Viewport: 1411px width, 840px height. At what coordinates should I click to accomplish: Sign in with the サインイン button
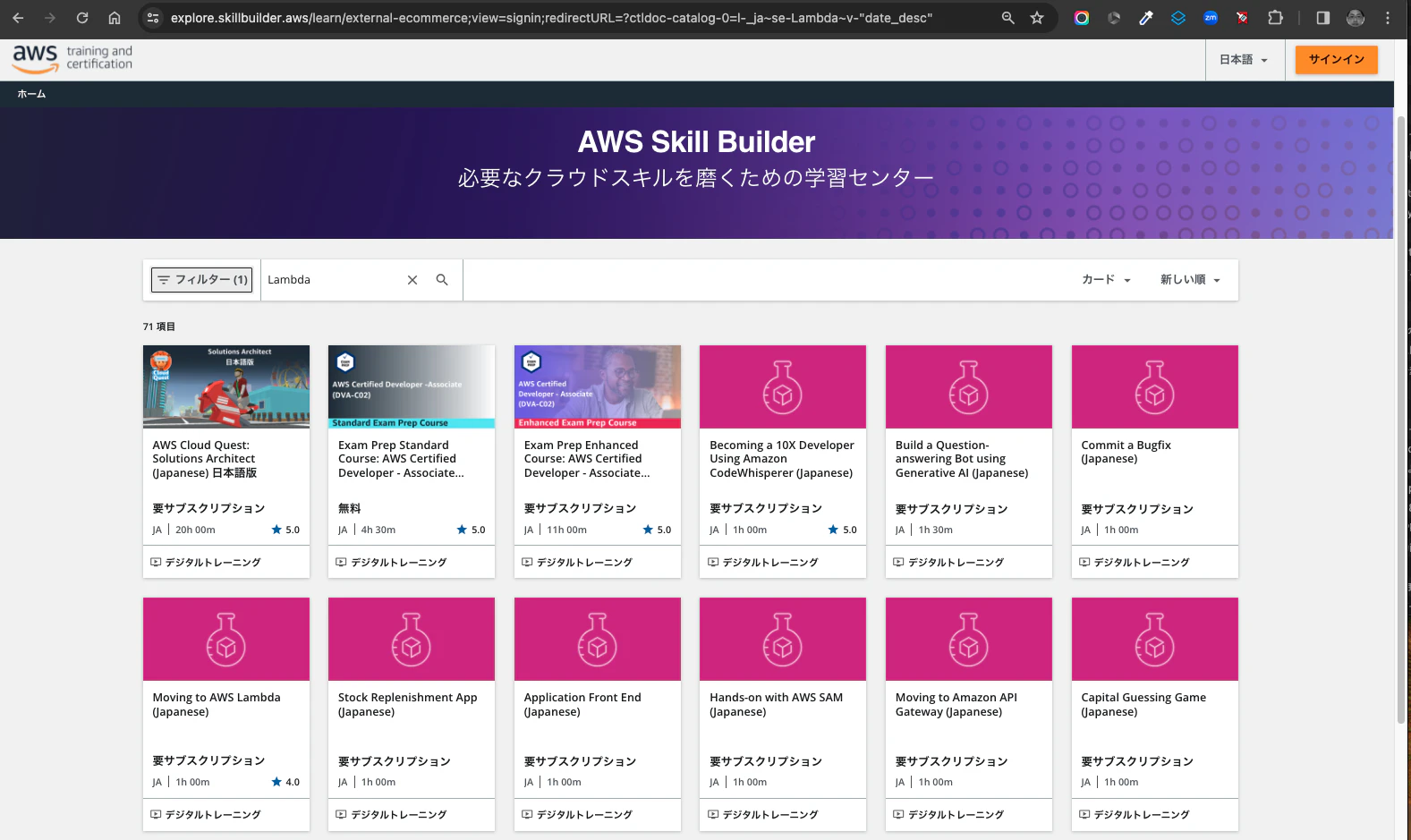click(x=1337, y=60)
